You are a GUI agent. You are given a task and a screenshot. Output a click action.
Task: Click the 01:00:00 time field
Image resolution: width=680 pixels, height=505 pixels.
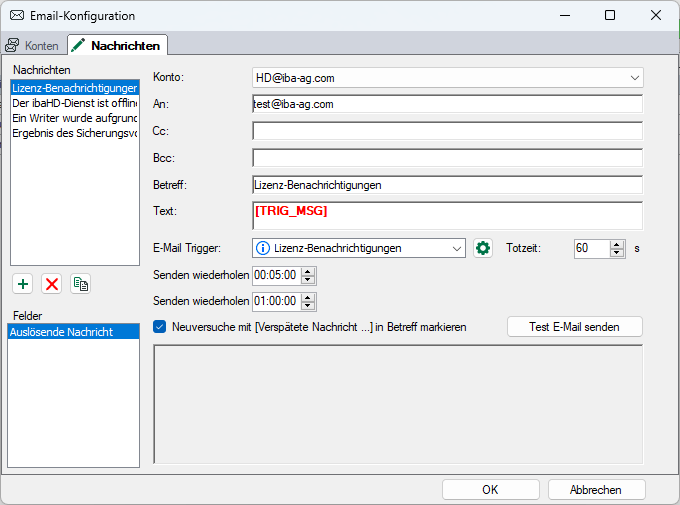[x=277, y=302]
